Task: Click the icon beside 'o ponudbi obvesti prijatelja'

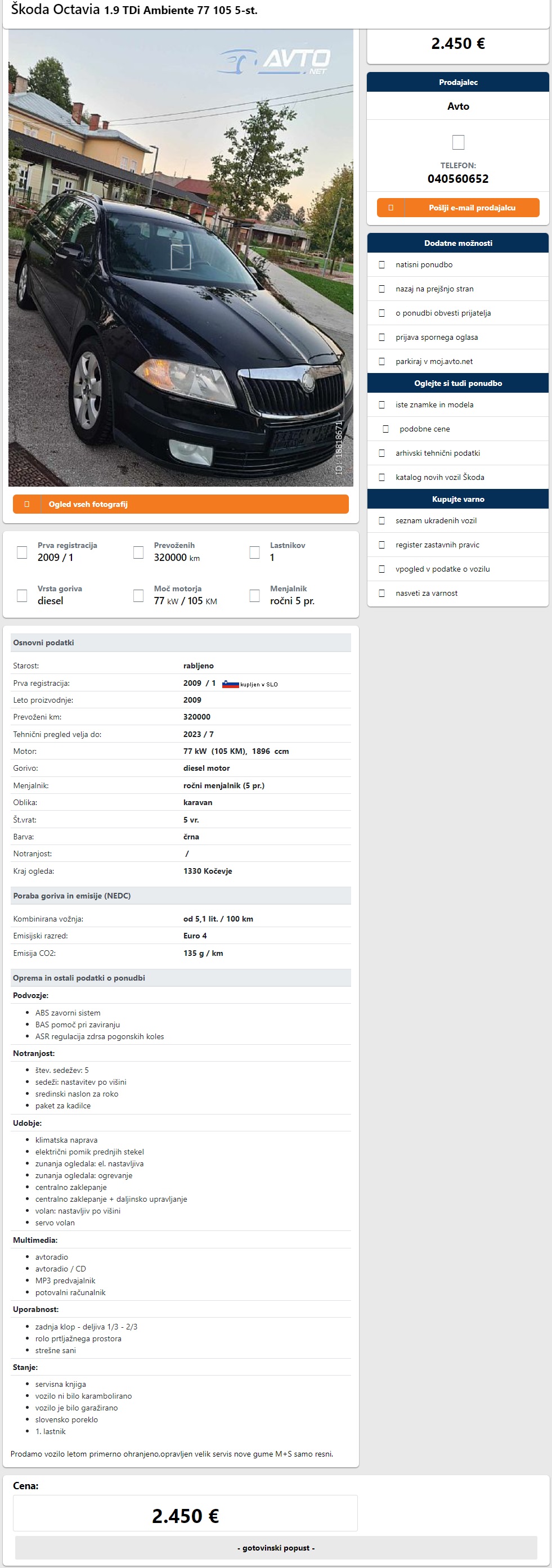Action: point(382,313)
